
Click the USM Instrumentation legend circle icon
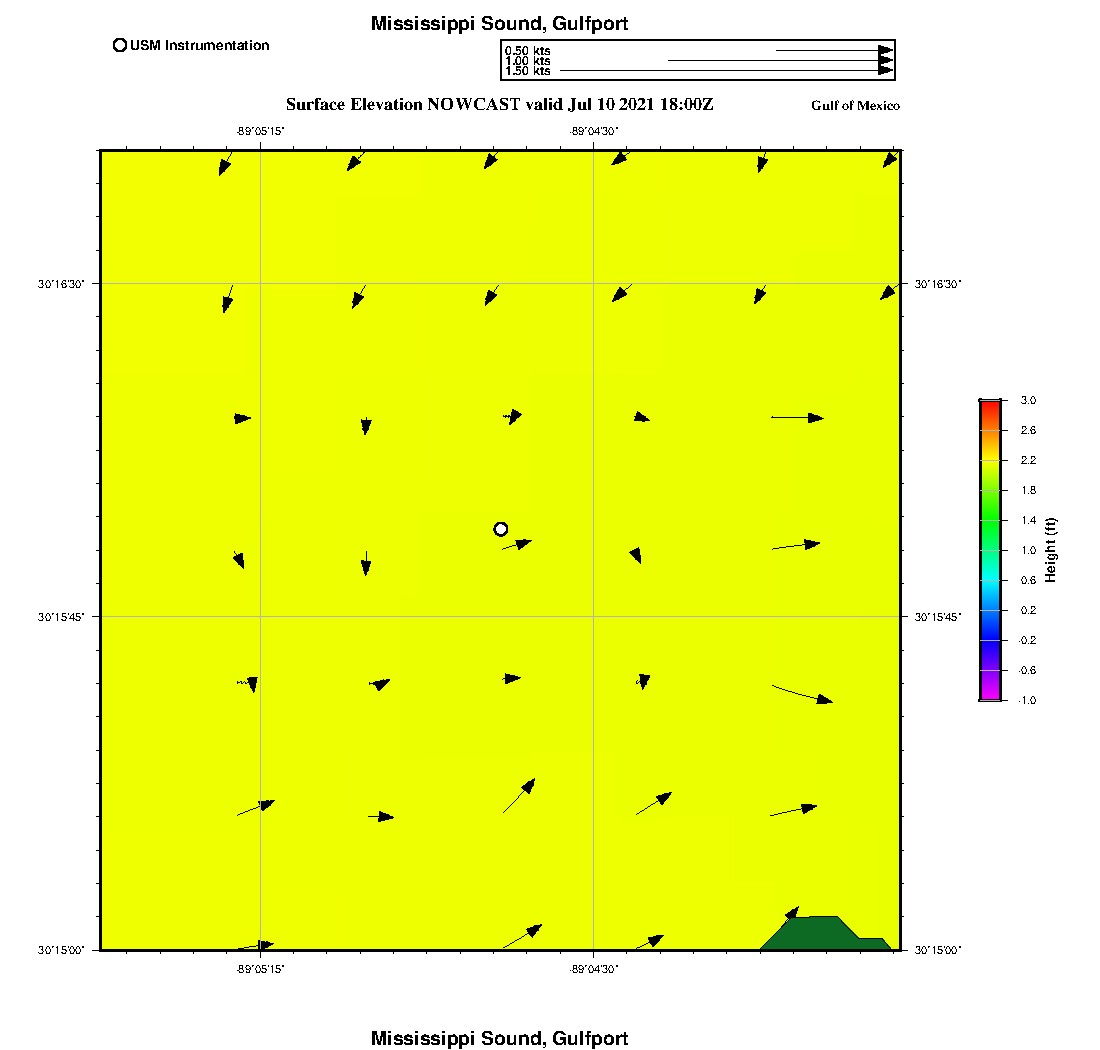click(120, 45)
